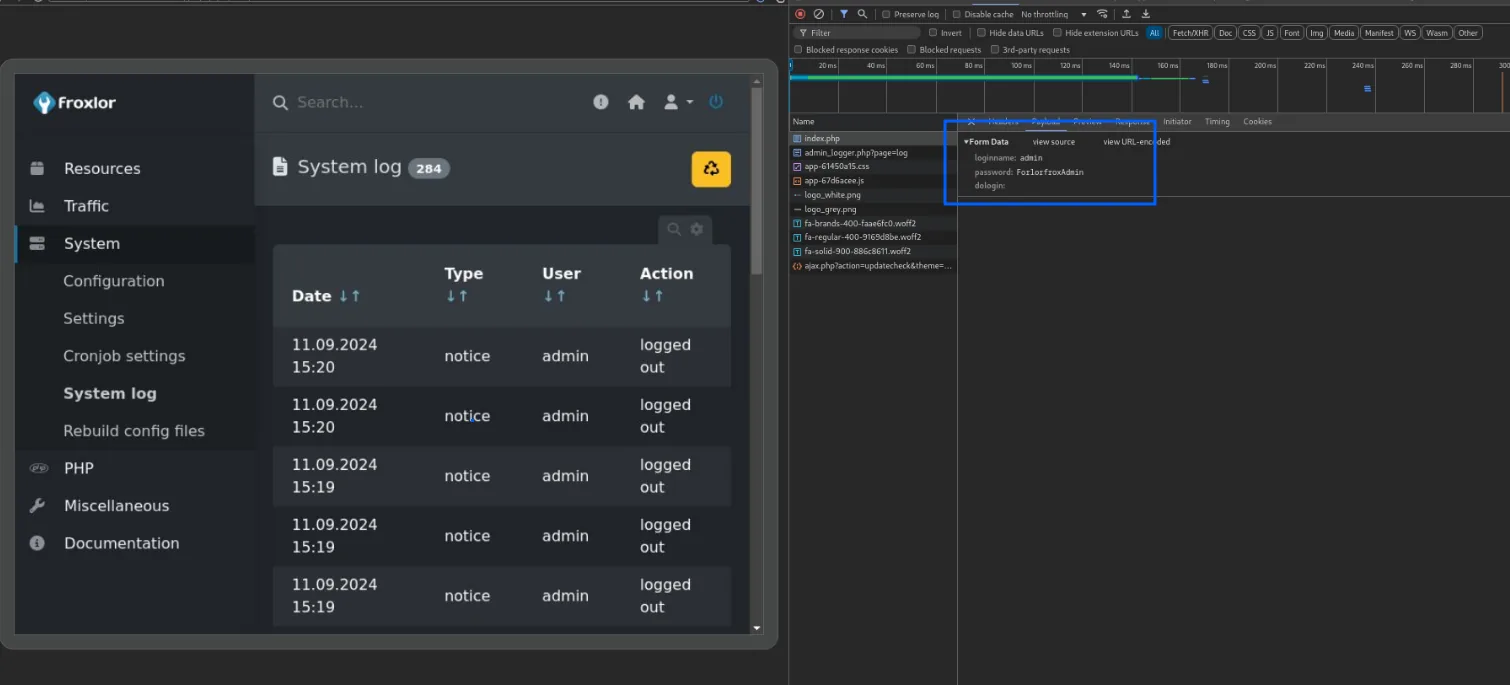Click the magnifier icon beside the Search field

coord(280,102)
